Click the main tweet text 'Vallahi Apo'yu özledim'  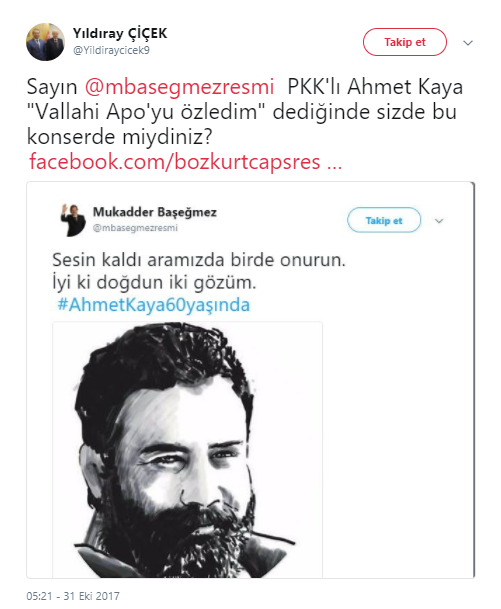[147, 112]
